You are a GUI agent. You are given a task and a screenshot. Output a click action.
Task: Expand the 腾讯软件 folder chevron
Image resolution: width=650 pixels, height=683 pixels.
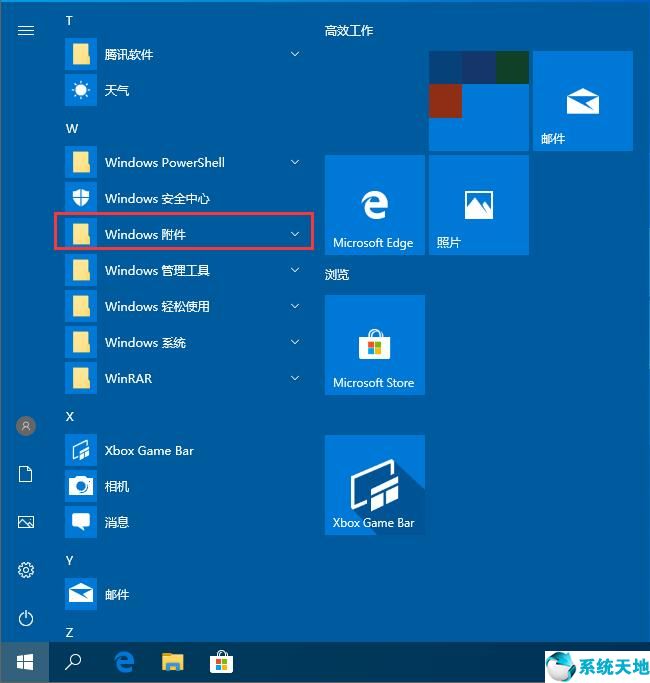(x=295, y=54)
